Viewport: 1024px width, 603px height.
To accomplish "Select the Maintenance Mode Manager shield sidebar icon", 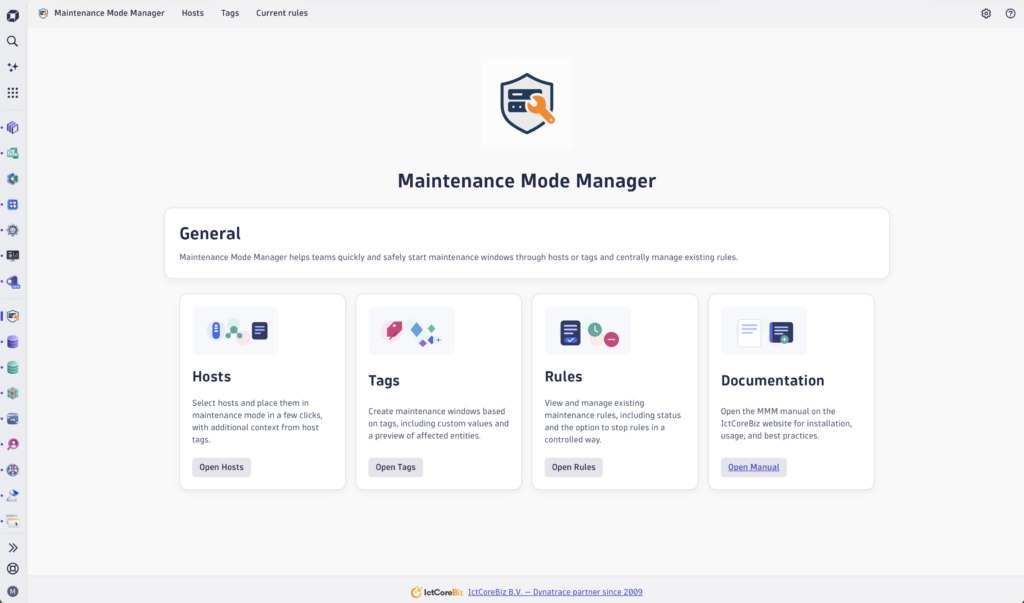I will coord(13,316).
